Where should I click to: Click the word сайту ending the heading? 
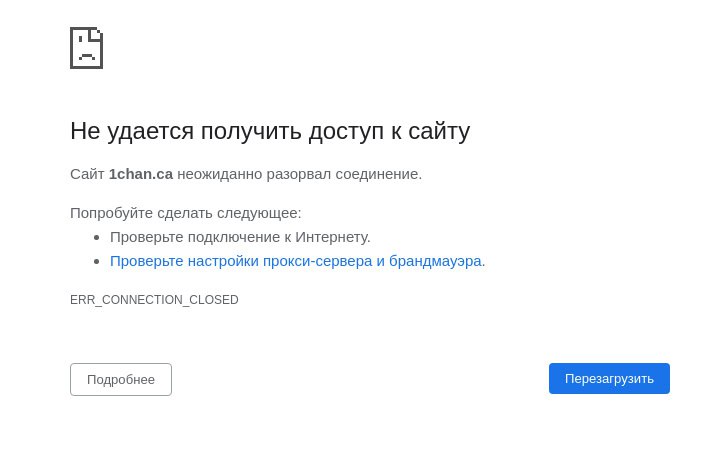tap(439, 132)
